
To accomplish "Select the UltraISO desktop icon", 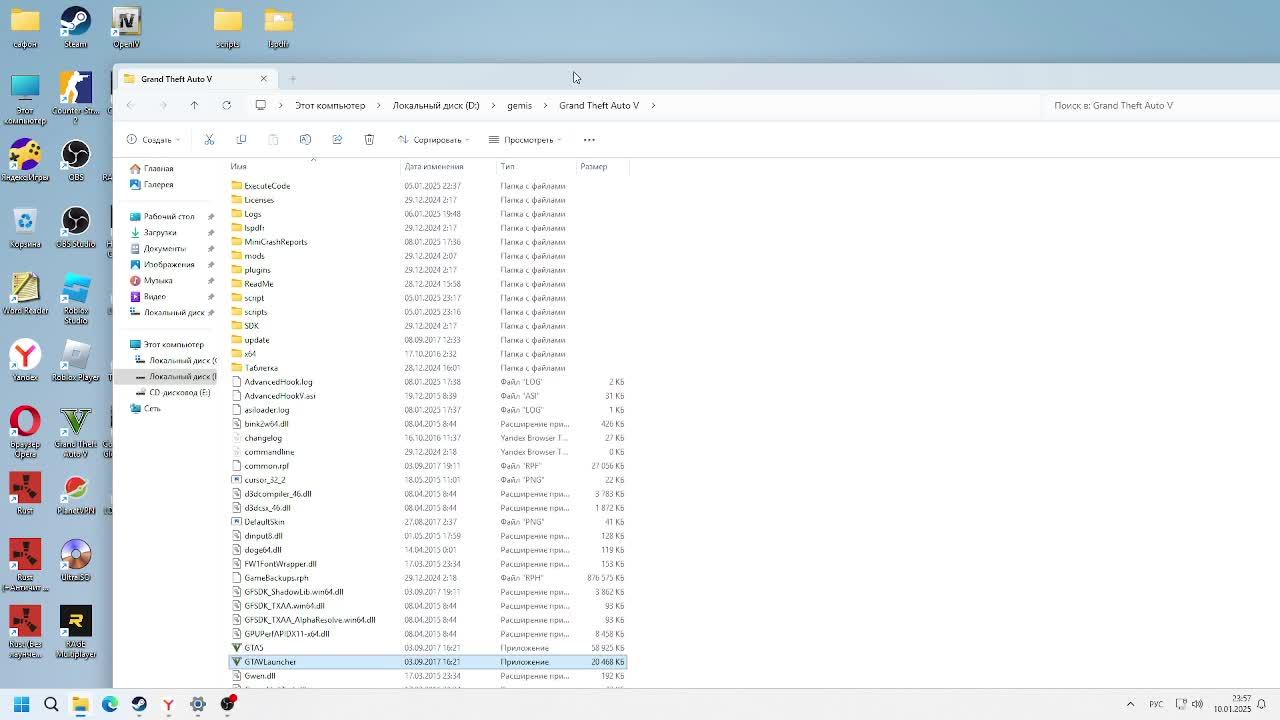I will (x=76, y=561).
